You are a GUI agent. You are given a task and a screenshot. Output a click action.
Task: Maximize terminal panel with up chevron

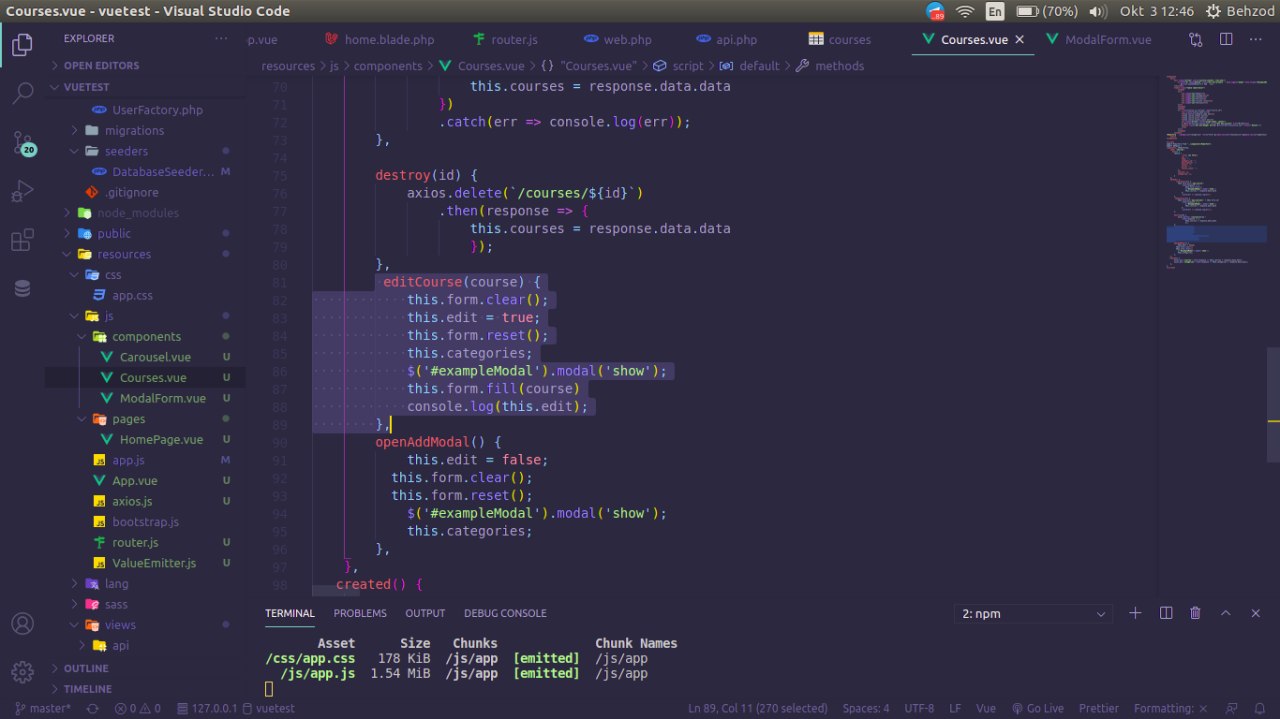click(1225, 613)
